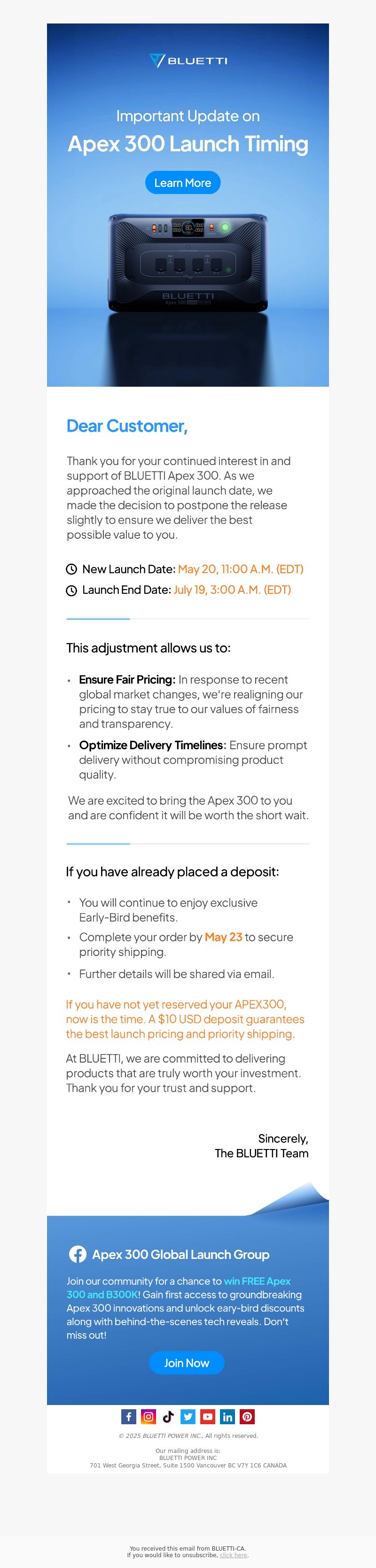
Task: Click the Learn More button
Action: (183, 183)
